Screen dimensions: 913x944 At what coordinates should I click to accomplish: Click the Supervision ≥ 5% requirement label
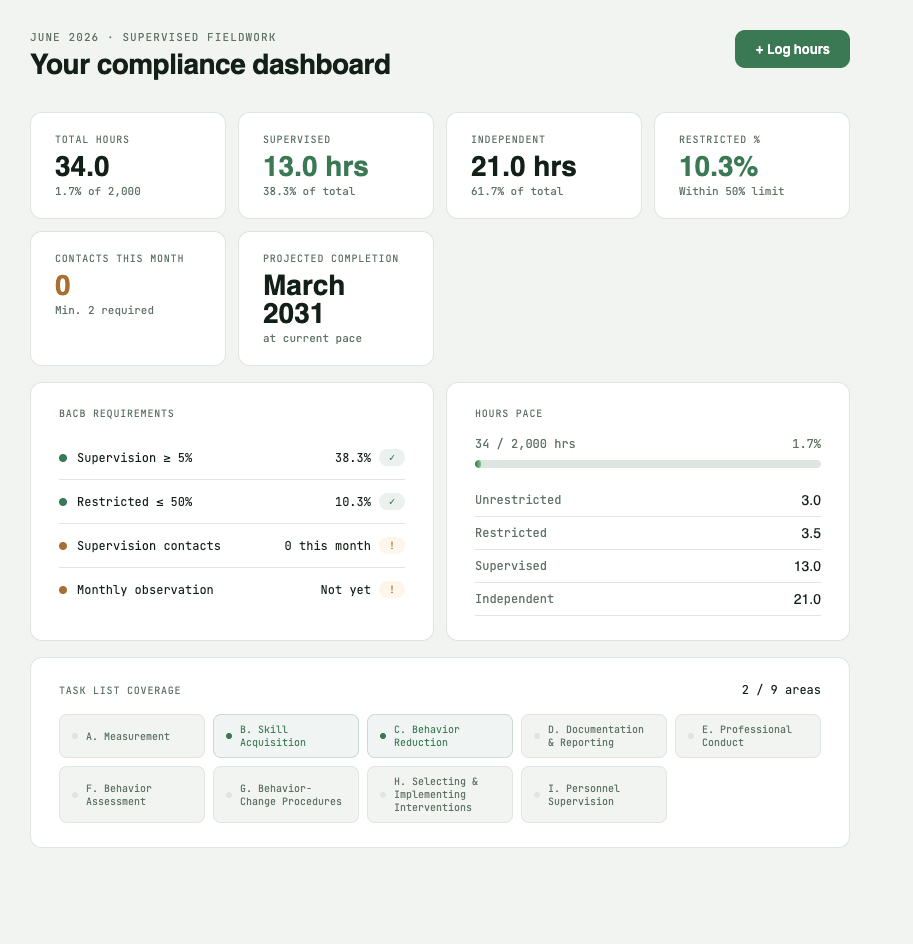click(x=135, y=458)
